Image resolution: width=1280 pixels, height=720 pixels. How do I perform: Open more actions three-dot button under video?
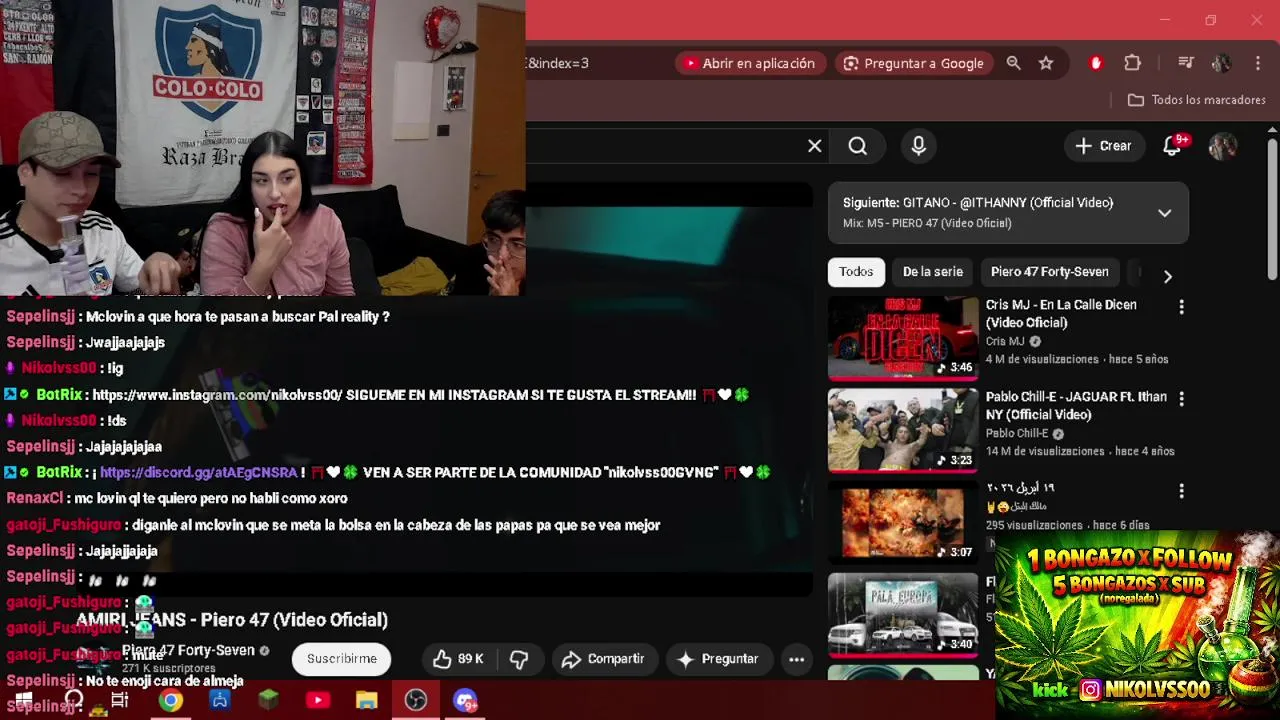796,659
